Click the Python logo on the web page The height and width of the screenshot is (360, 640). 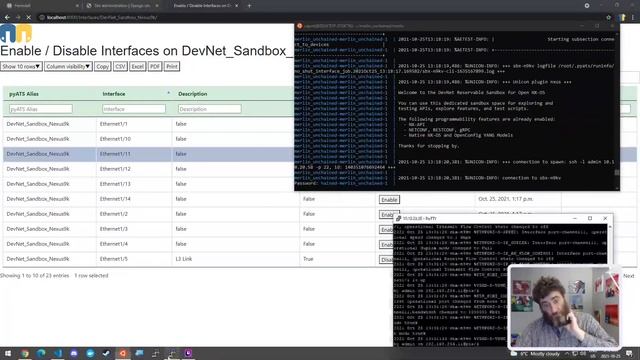click(16, 33)
